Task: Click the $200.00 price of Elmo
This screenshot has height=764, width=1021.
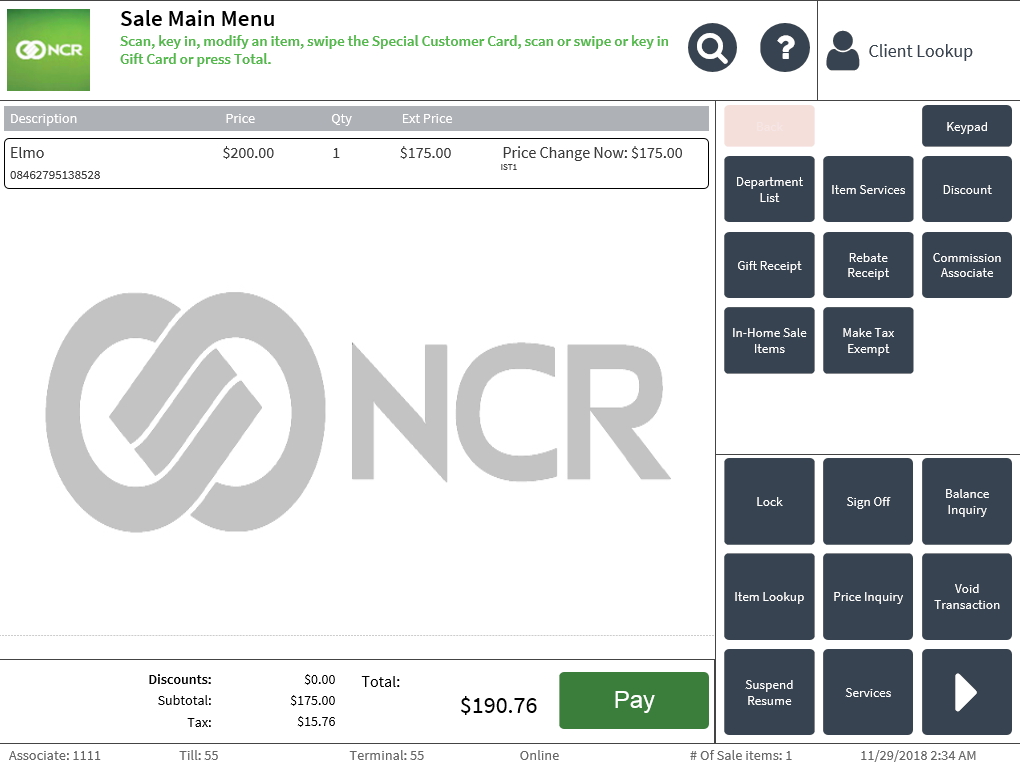Action: click(248, 153)
